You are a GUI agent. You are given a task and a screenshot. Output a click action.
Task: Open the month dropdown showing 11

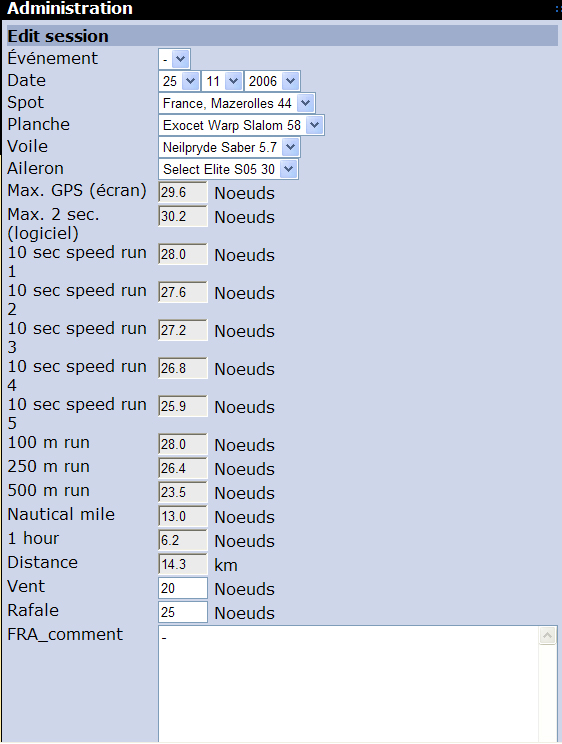[222, 81]
